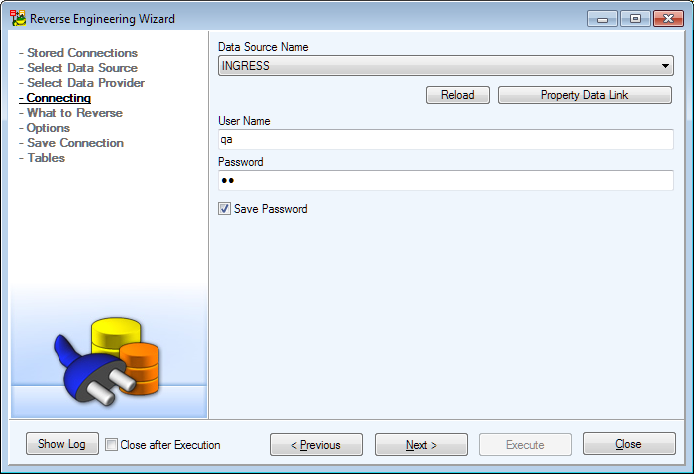
Task: Click the User Name label
Action: (244, 121)
